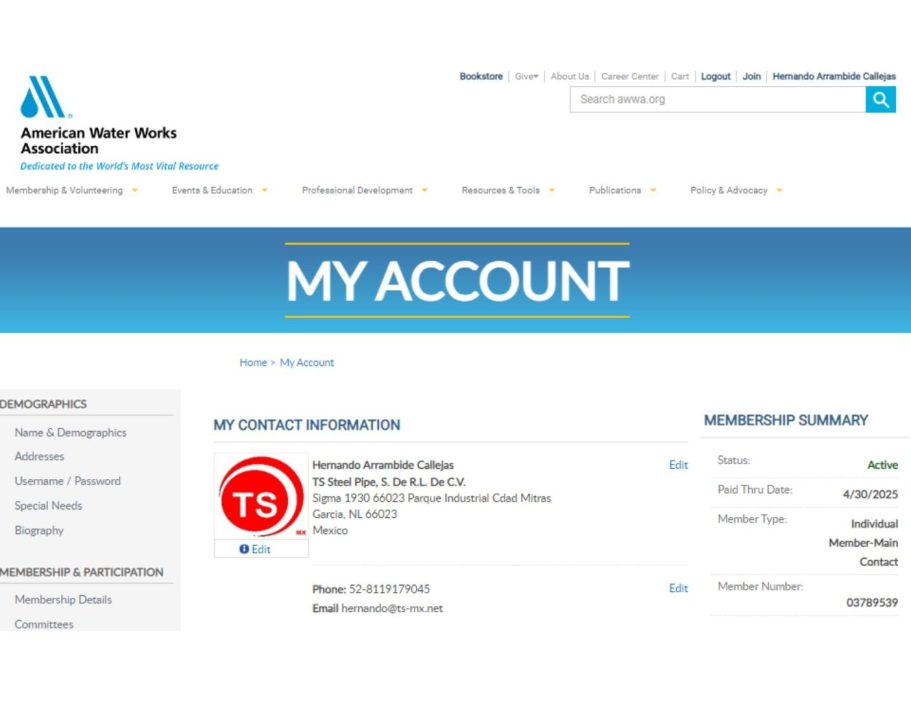Open Name & Demographics in sidebar
Viewport: 911px width, 701px height.
click(x=70, y=433)
